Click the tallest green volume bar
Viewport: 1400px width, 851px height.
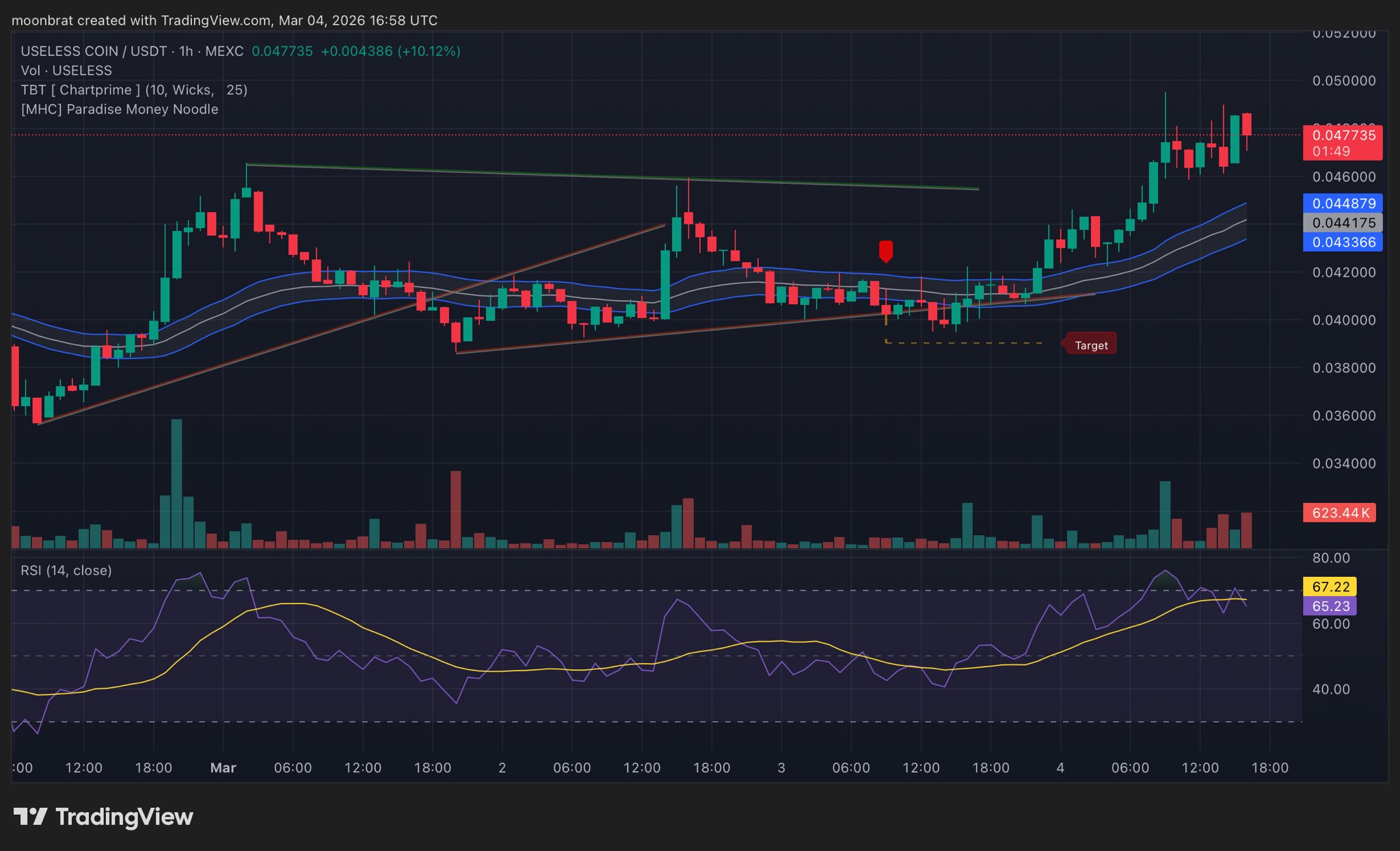click(176, 483)
